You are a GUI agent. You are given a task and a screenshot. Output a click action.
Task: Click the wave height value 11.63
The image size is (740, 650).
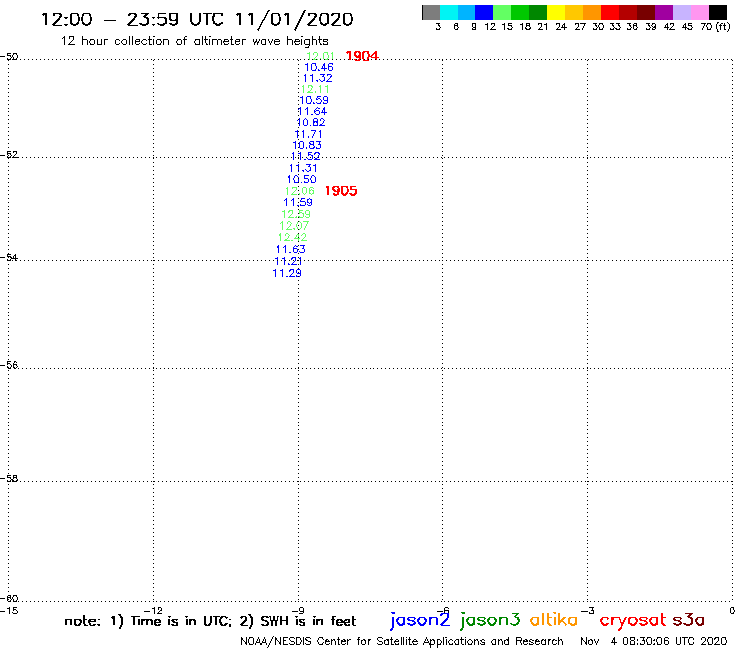click(291, 249)
